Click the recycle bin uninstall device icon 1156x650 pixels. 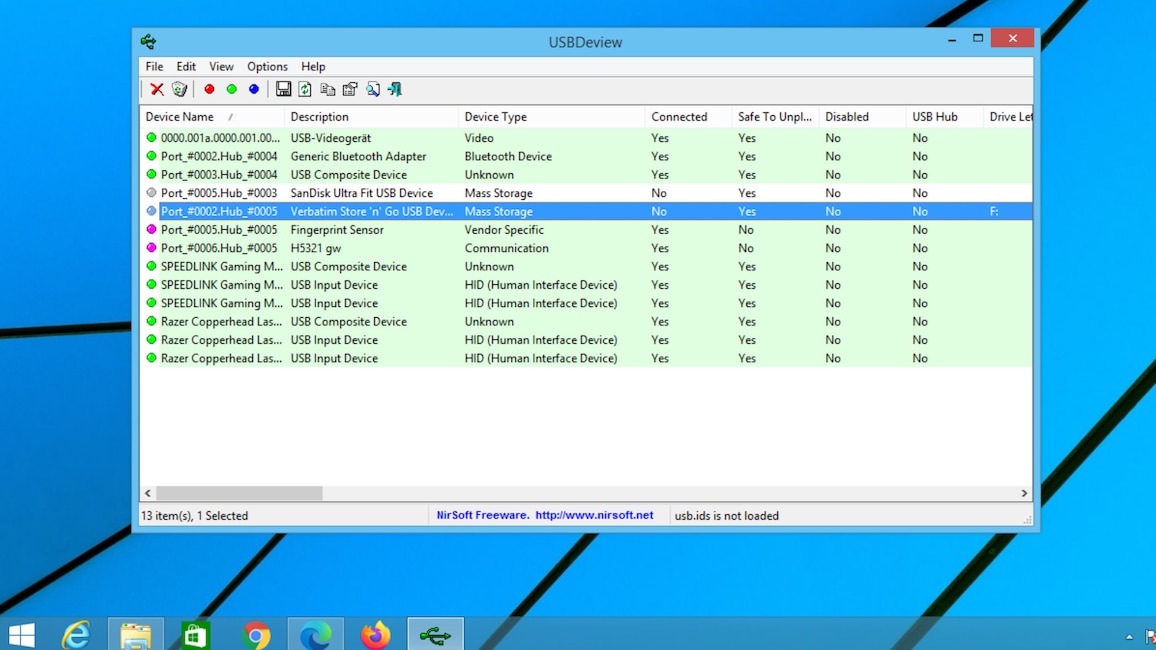(x=179, y=90)
